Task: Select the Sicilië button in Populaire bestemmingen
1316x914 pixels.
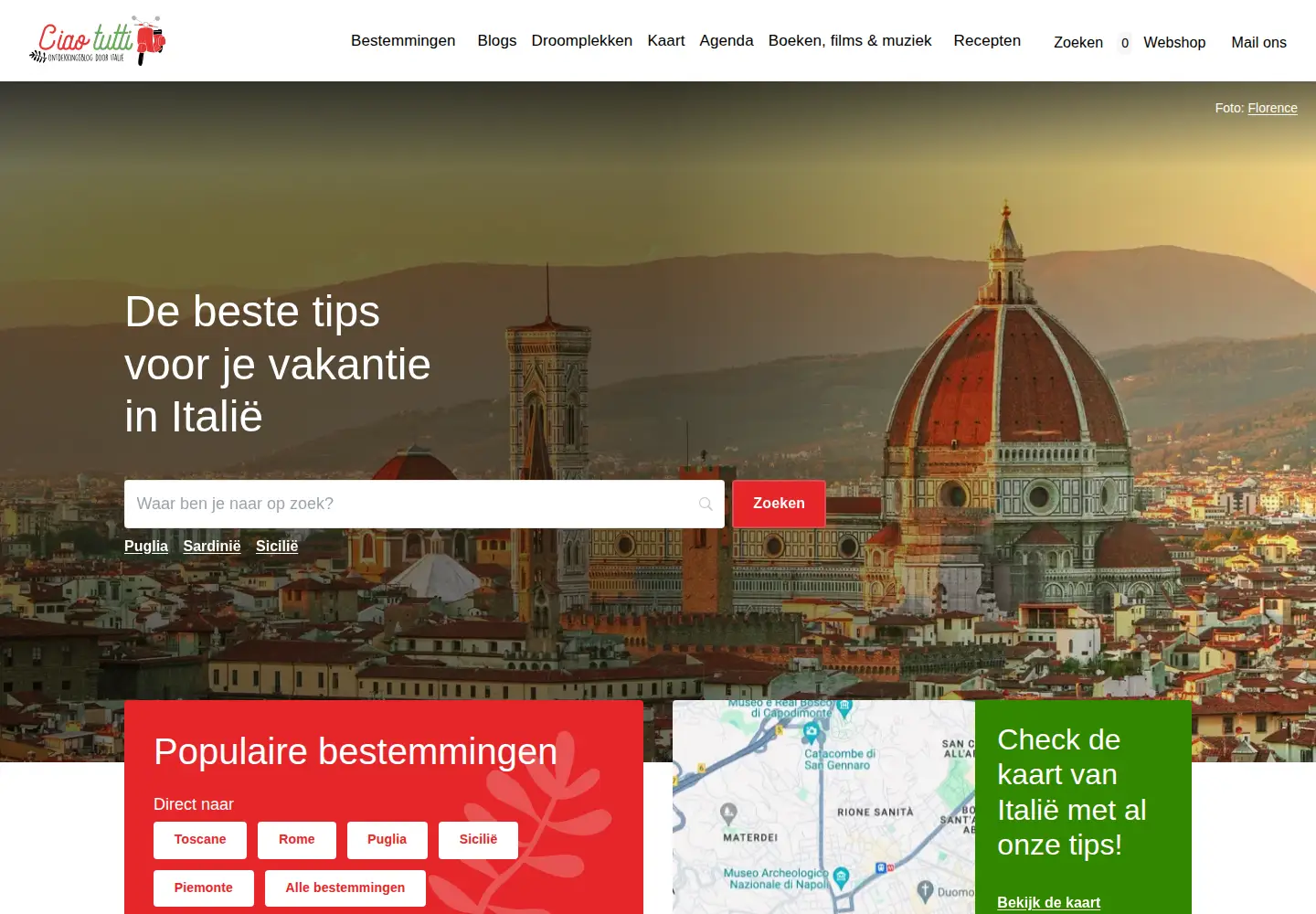Action: coord(478,840)
